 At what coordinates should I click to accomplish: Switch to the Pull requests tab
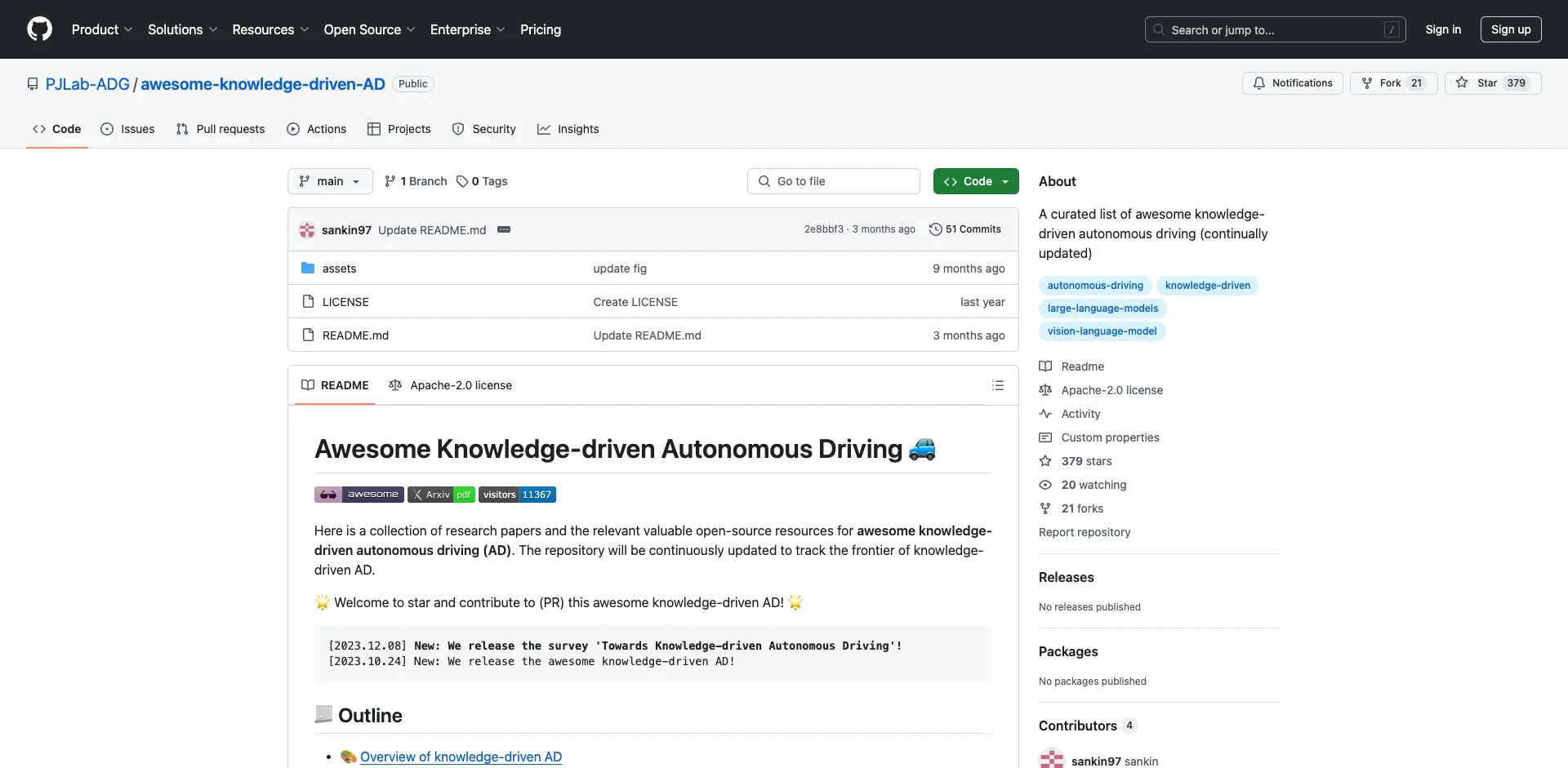point(220,129)
